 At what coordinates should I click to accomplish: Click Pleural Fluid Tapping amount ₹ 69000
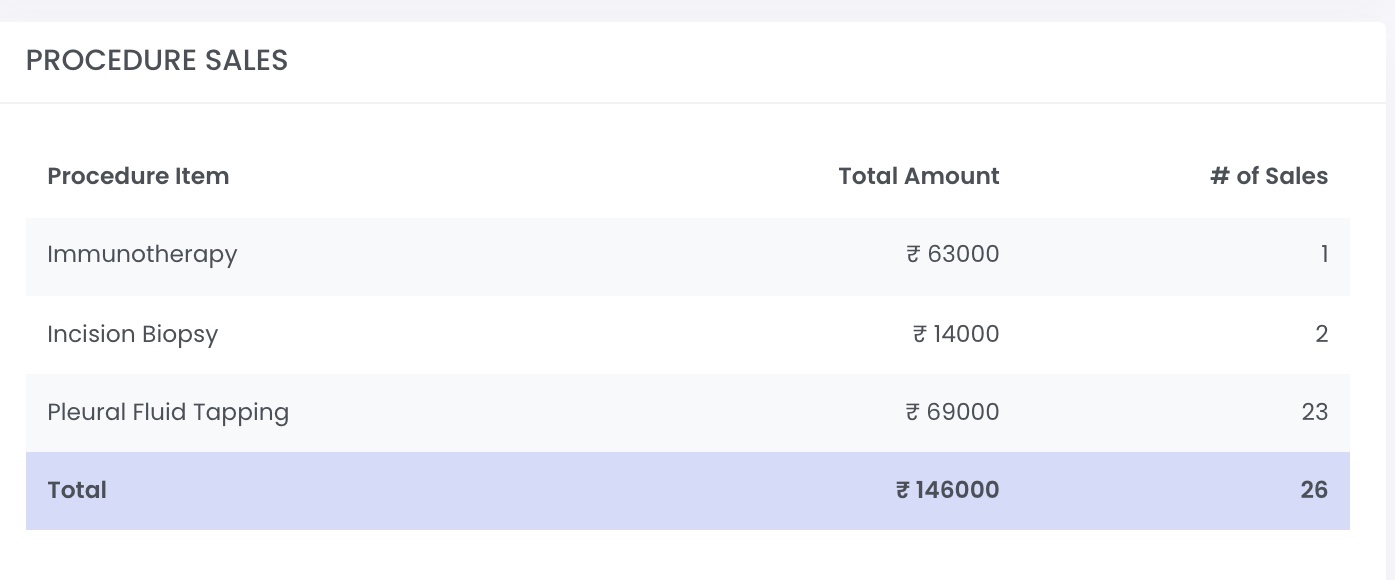click(x=953, y=412)
